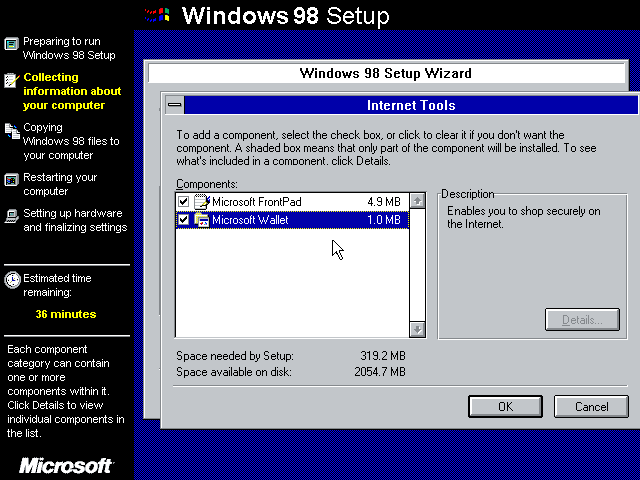Click the 36 minutes remaining text
This screenshot has width=640, height=480.
(x=66, y=314)
